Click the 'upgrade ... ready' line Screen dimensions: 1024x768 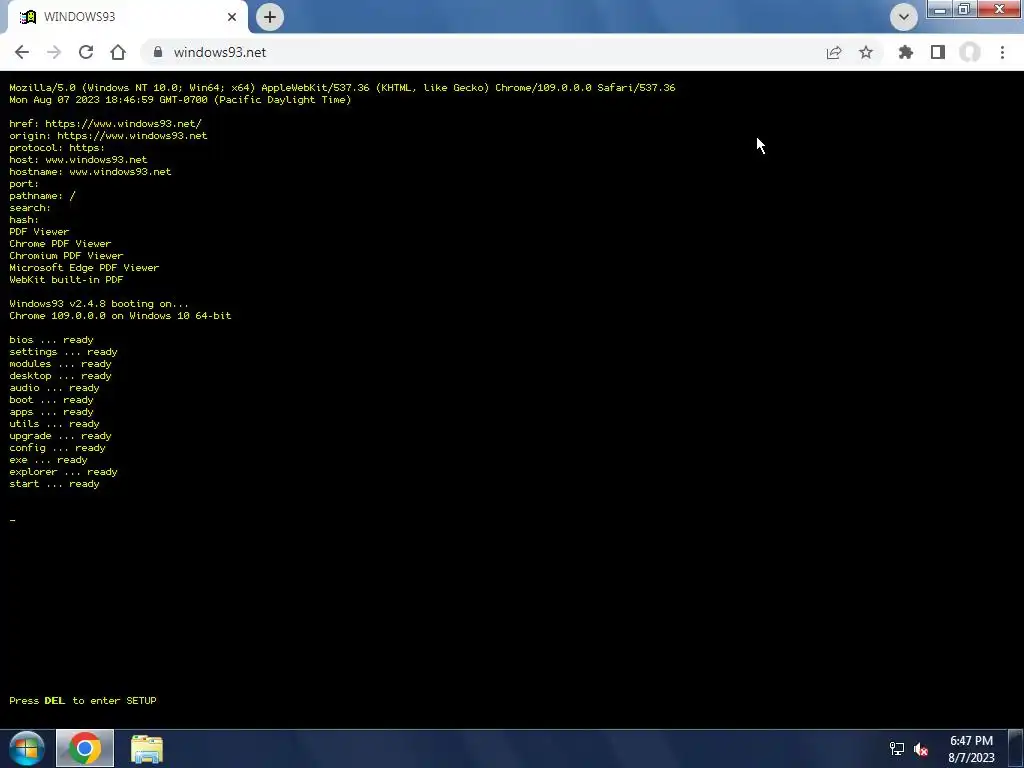[60, 436]
